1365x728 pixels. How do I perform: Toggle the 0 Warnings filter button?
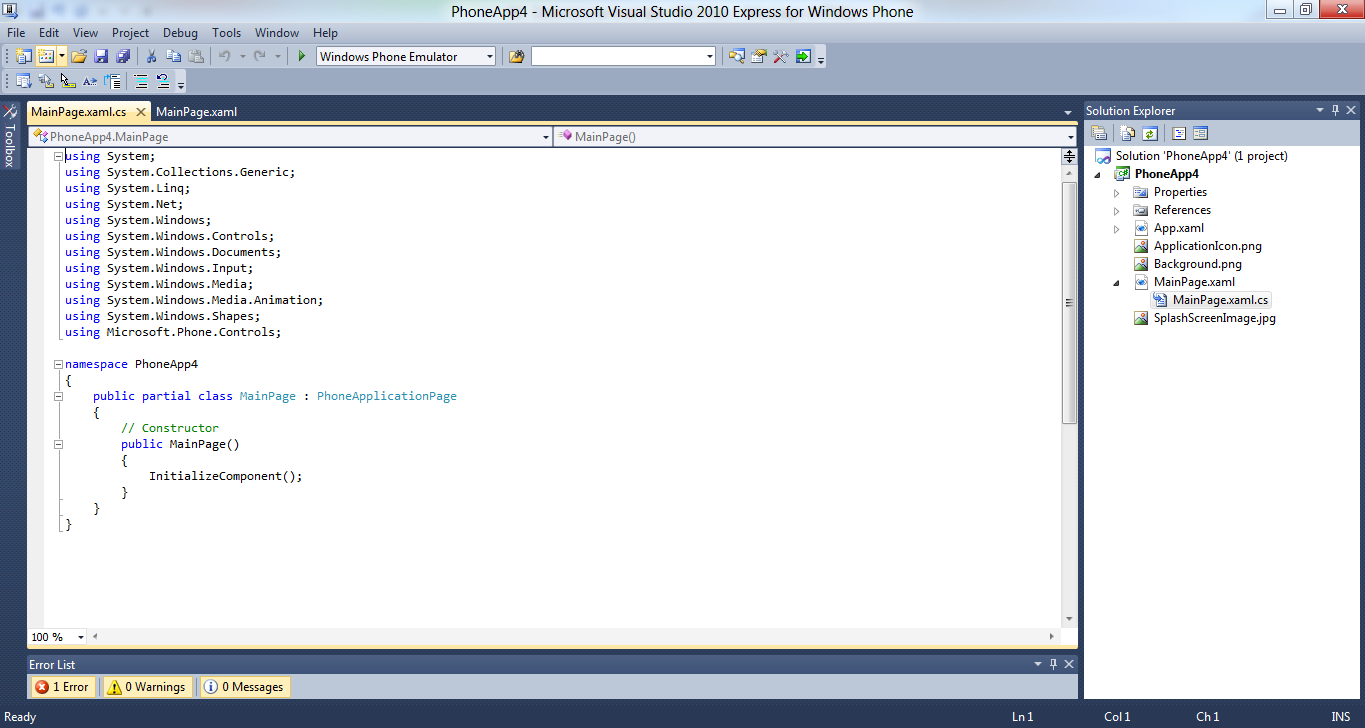click(x=146, y=687)
